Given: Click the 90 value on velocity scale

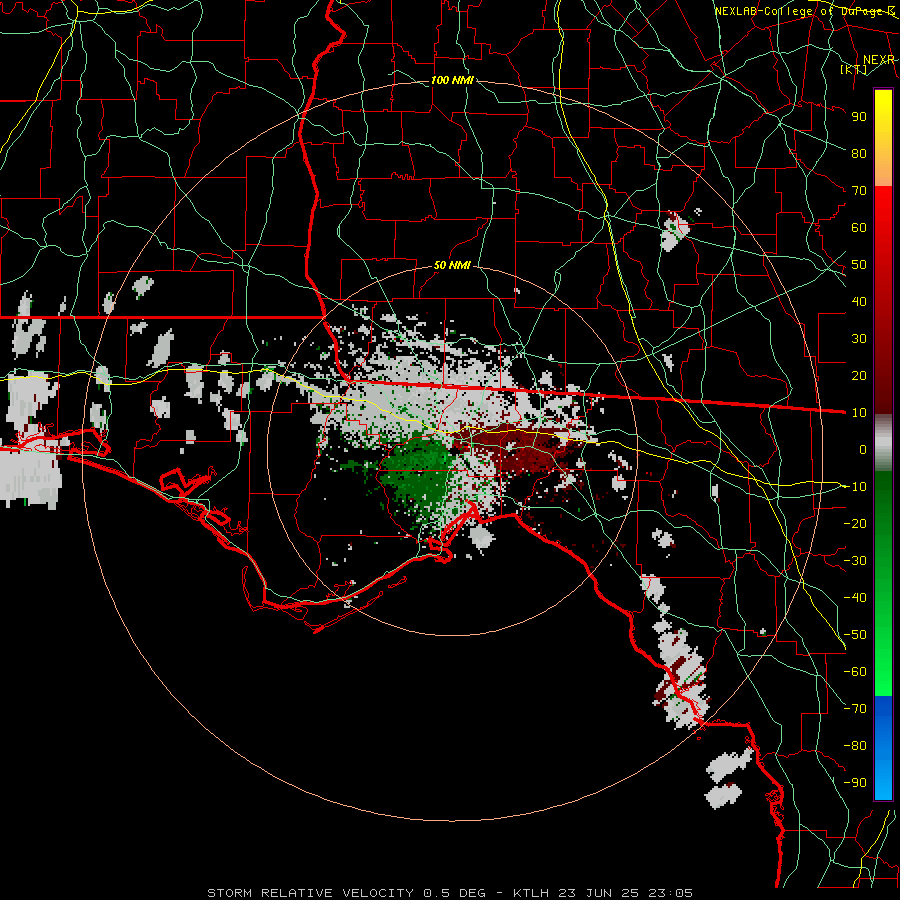Looking at the screenshot, I should coord(859,117).
